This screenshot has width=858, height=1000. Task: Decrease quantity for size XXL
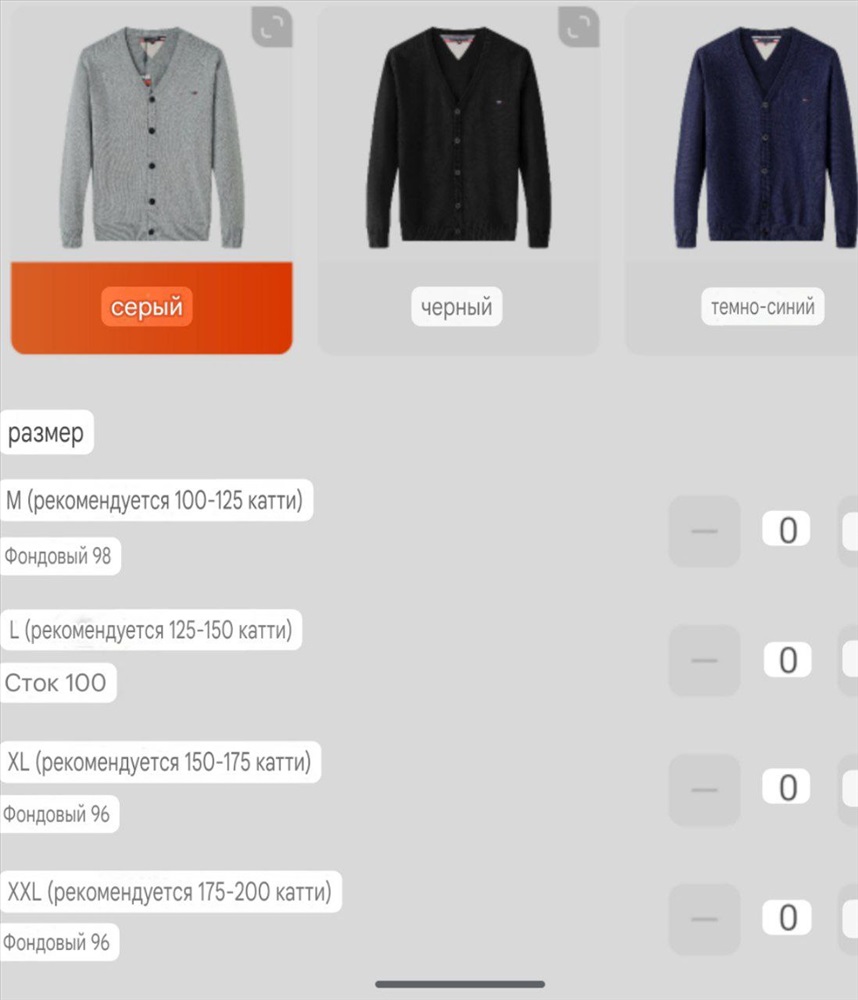coord(704,919)
